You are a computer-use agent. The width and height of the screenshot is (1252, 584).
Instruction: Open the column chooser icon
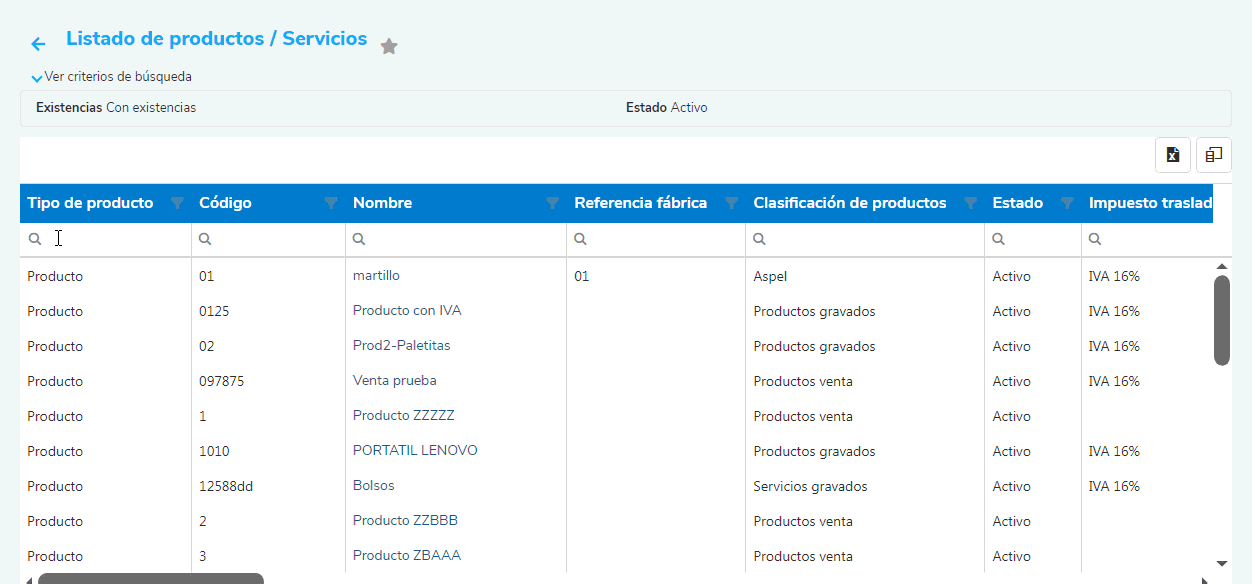[1213, 155]
